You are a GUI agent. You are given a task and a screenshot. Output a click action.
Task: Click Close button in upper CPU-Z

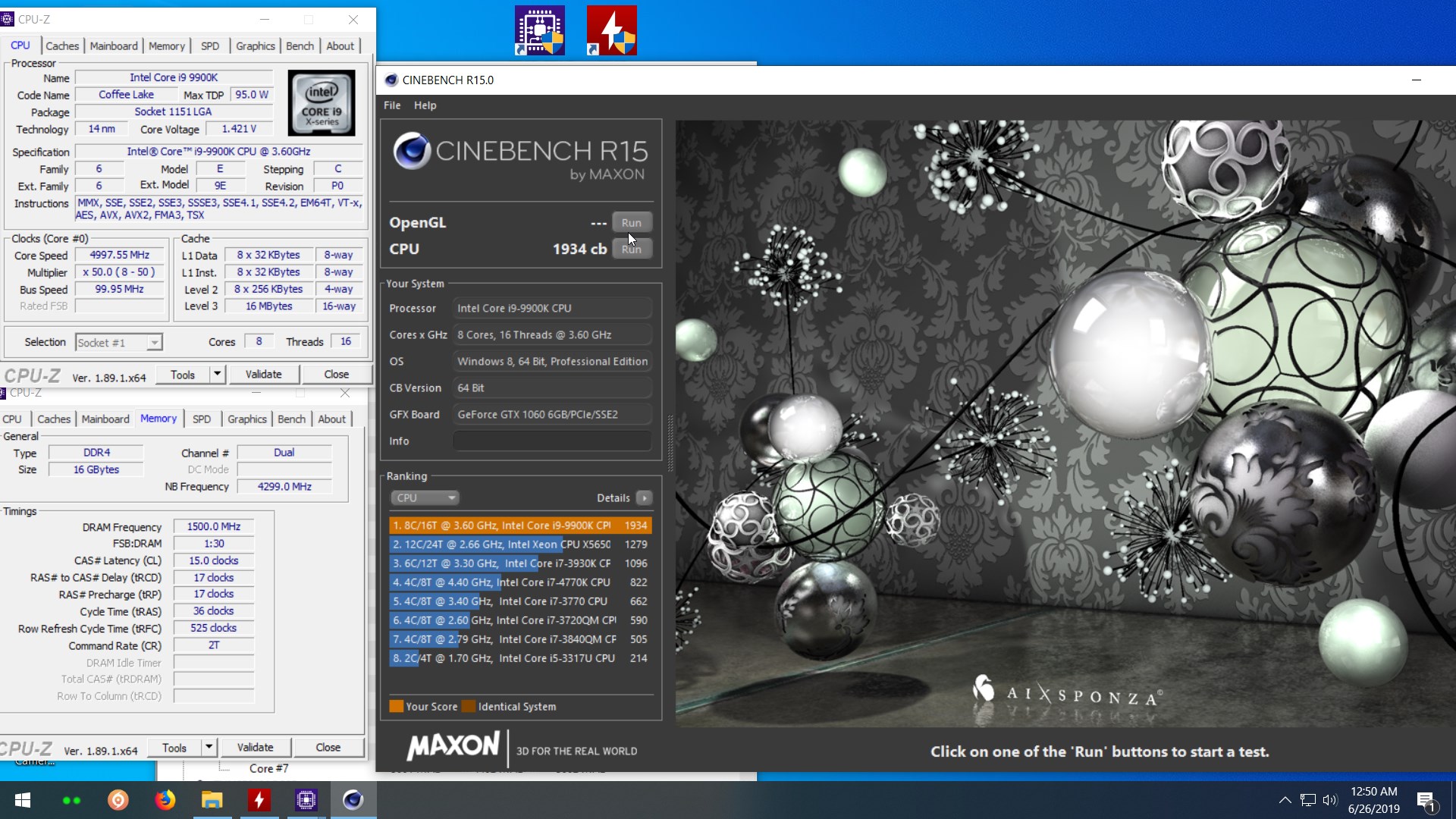click(337, 374)
